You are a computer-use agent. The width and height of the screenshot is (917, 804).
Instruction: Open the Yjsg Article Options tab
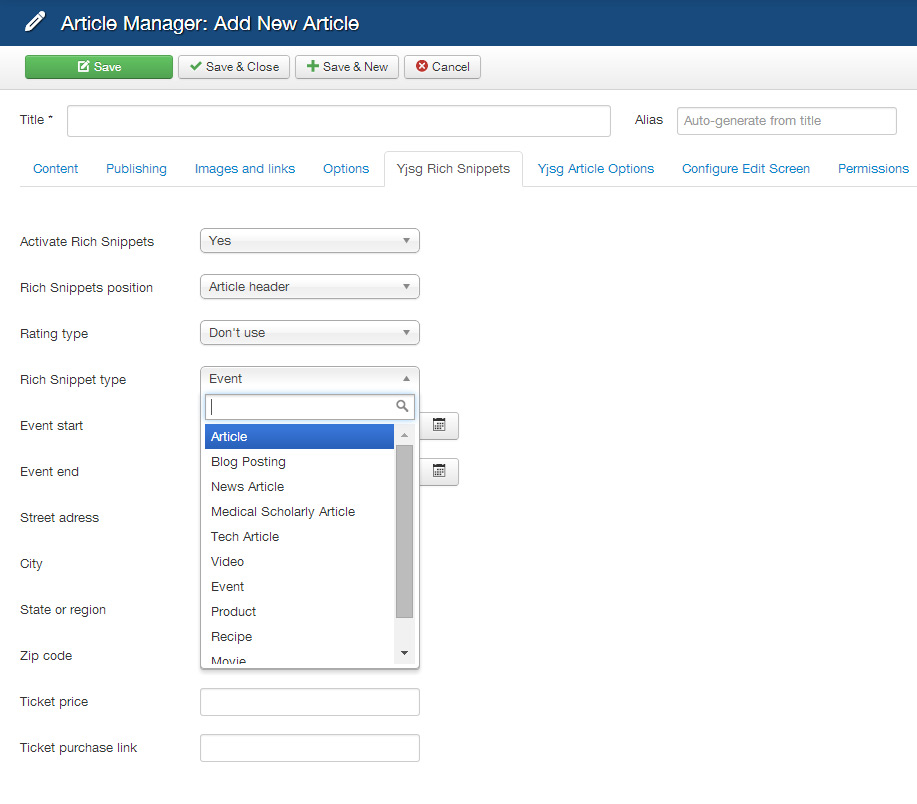click(595, 168)
